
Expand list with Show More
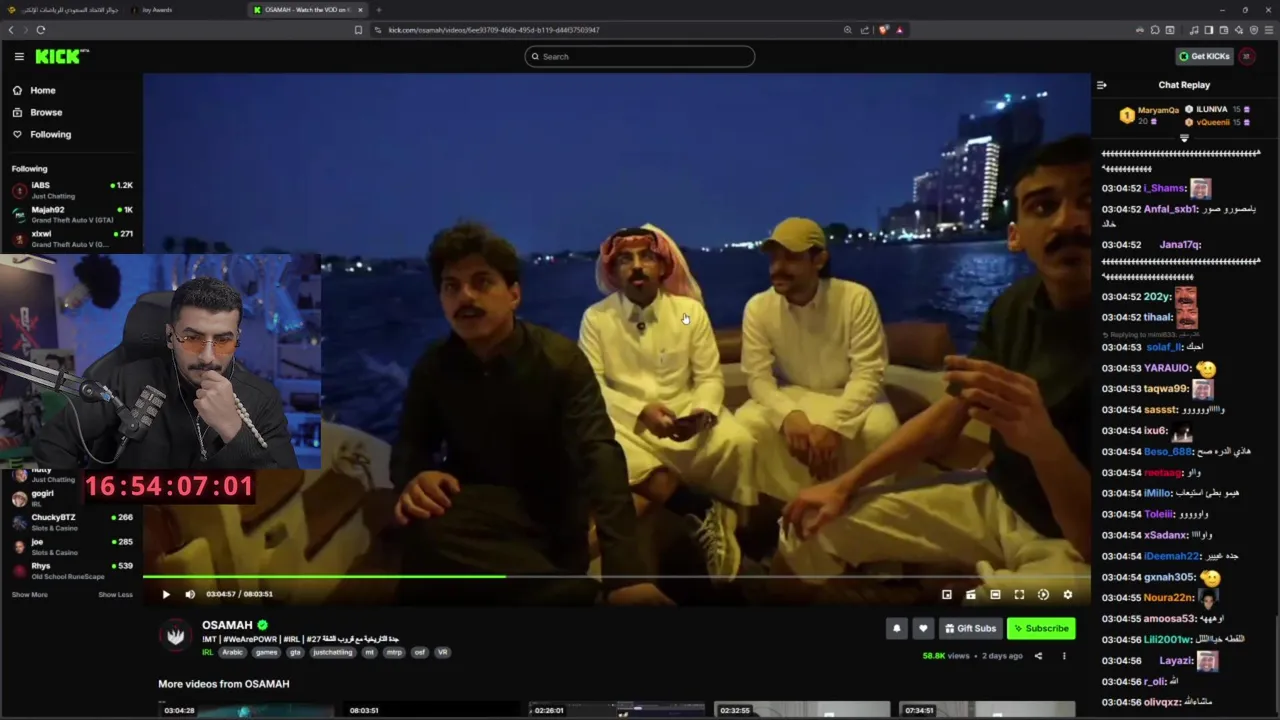click(x=29, y=595)
